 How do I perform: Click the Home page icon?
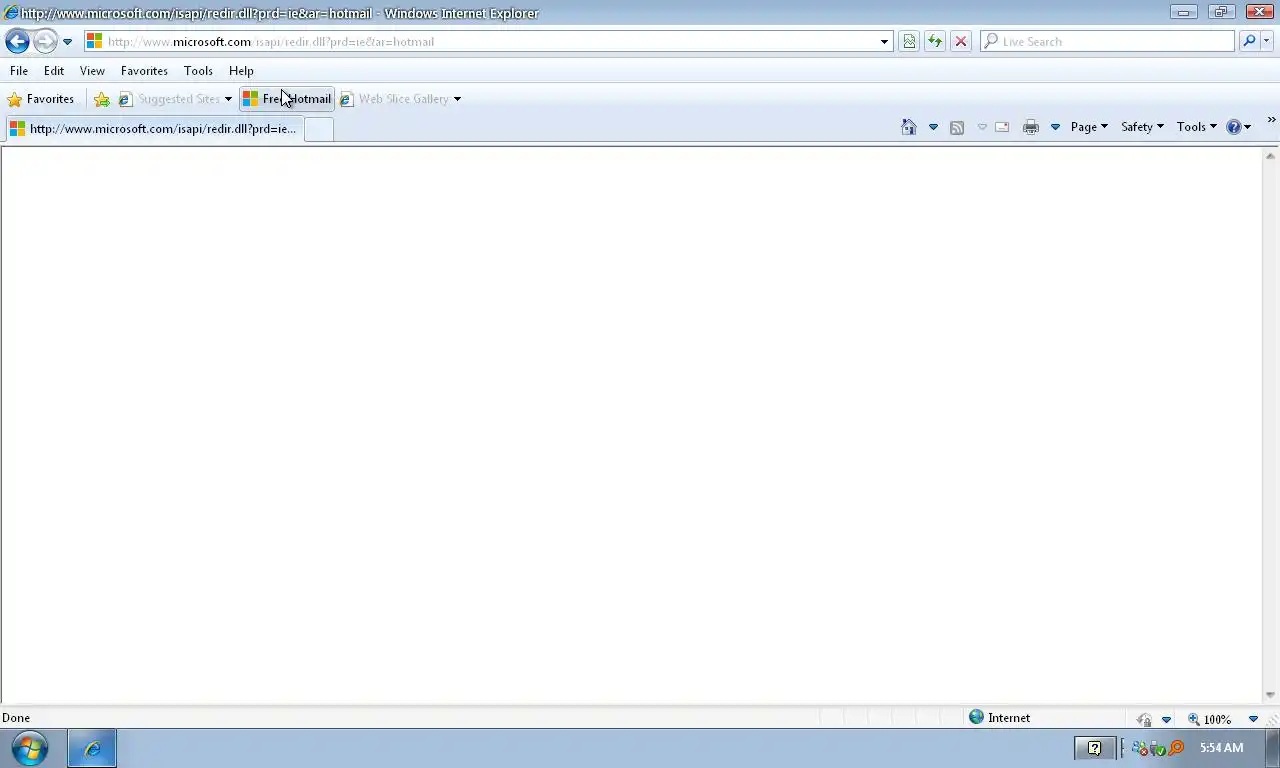pos(909,127)
